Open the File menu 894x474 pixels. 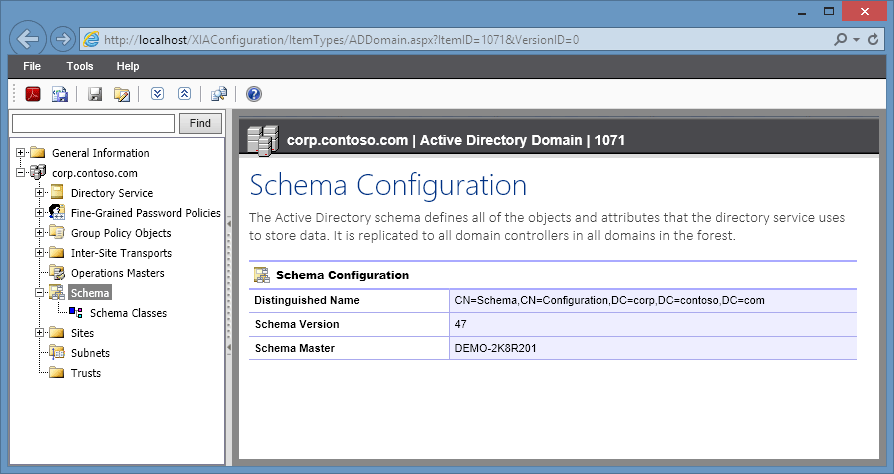point(32,66)
